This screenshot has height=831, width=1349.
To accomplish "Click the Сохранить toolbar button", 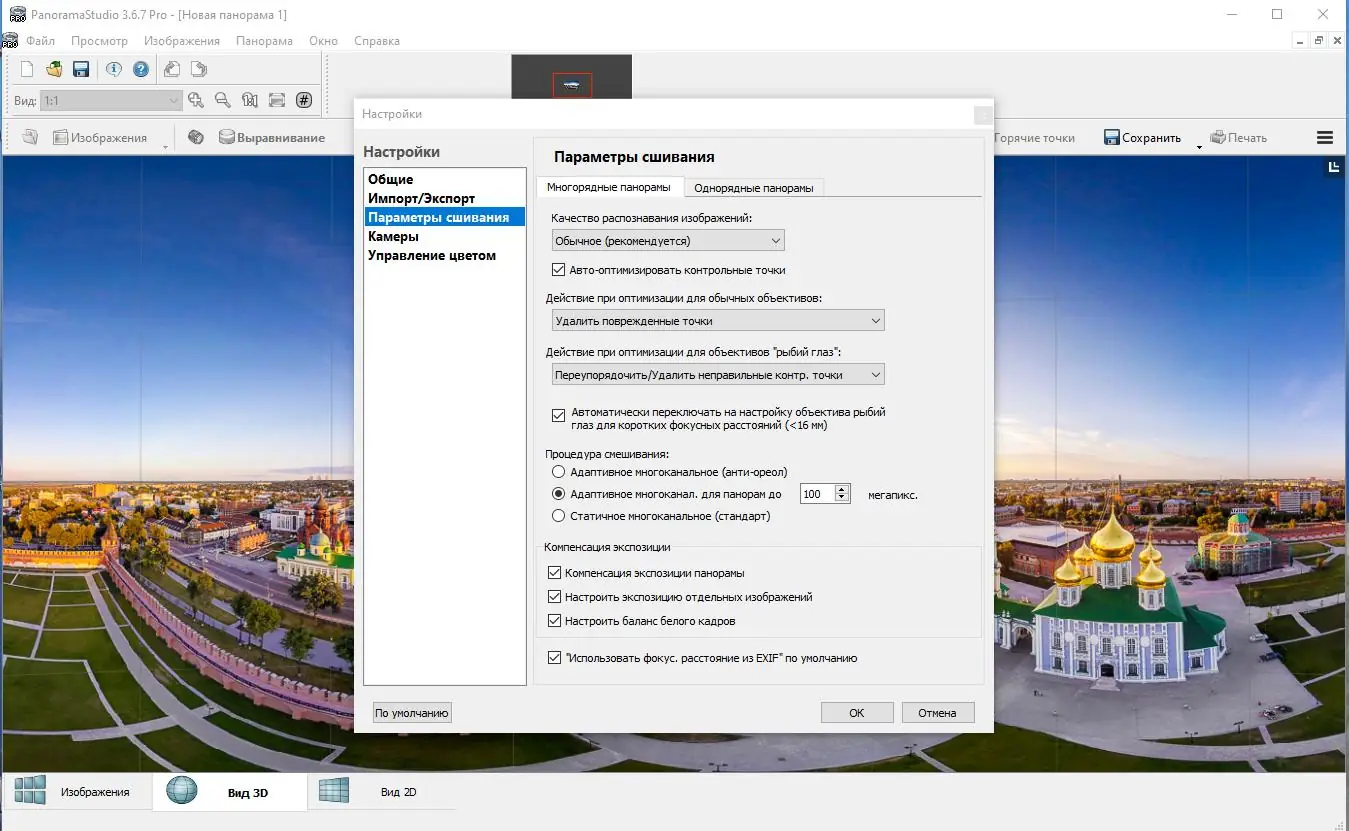I will (1142, 138).
